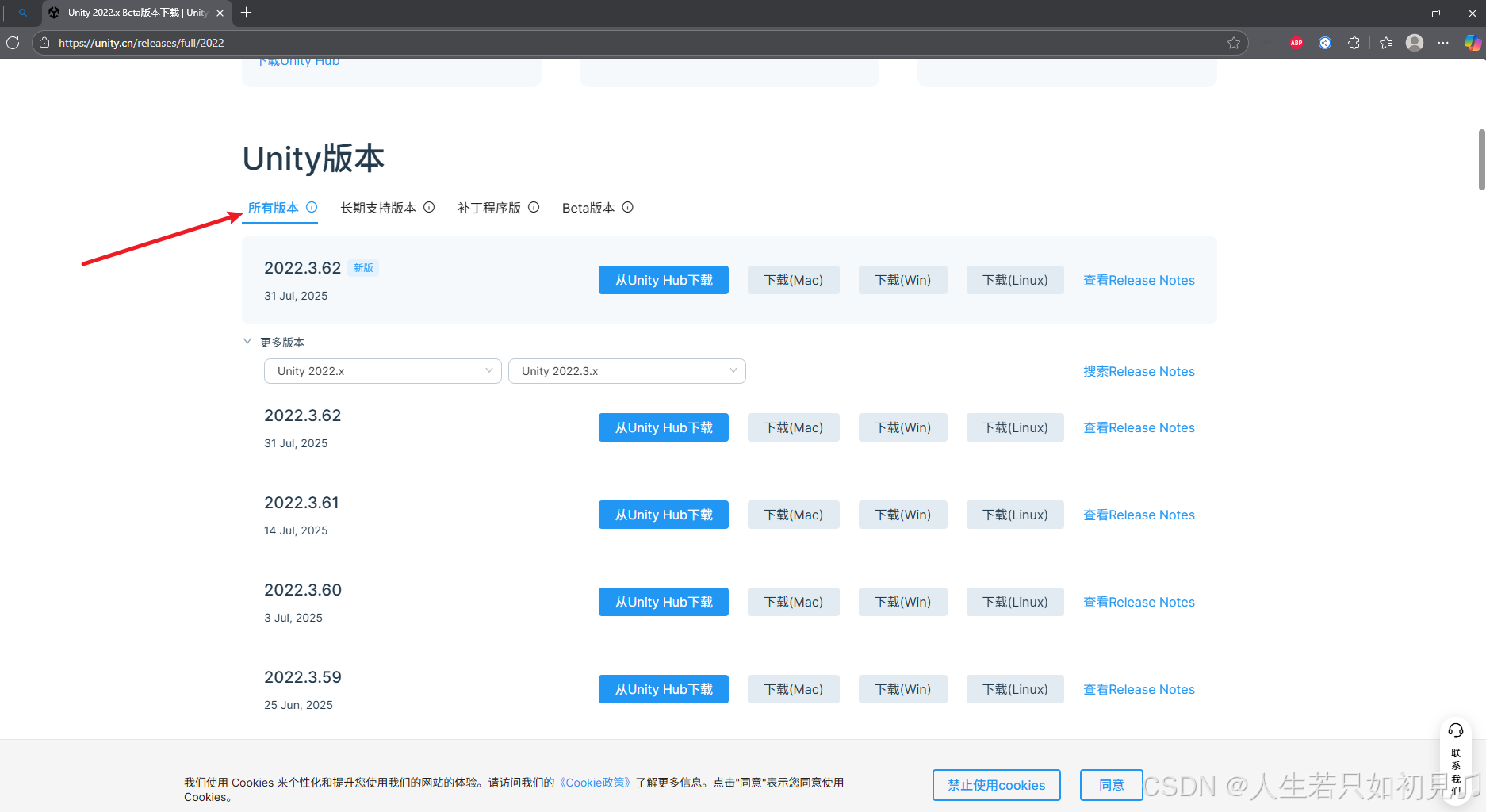Accept cookies with the 同意 button
Image resolution: width=1486 pixels, height=812 pixels.
pos(1111,785)
